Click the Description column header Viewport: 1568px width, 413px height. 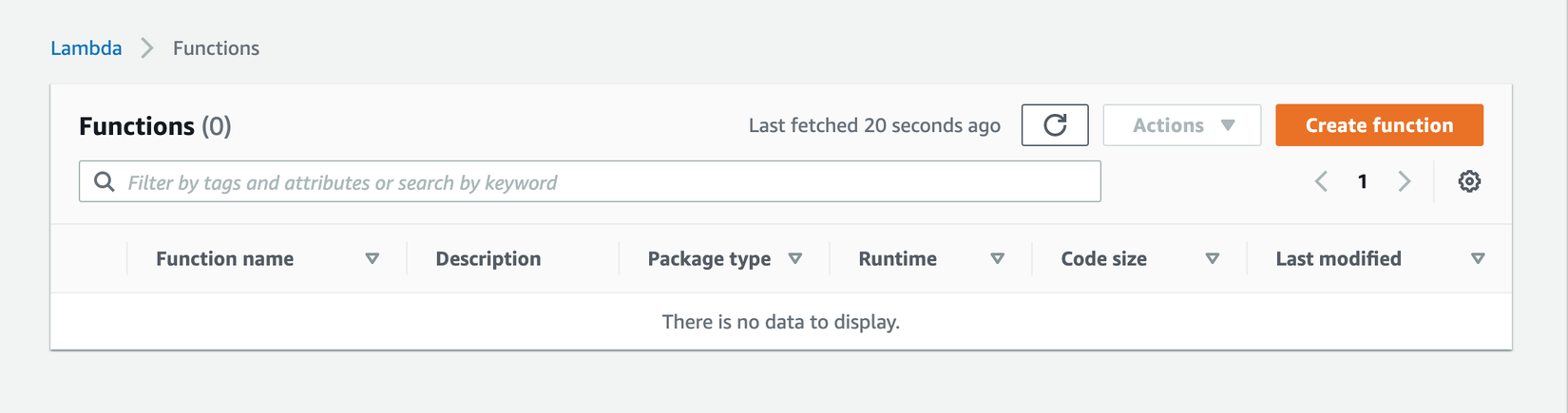coord(488,258)
